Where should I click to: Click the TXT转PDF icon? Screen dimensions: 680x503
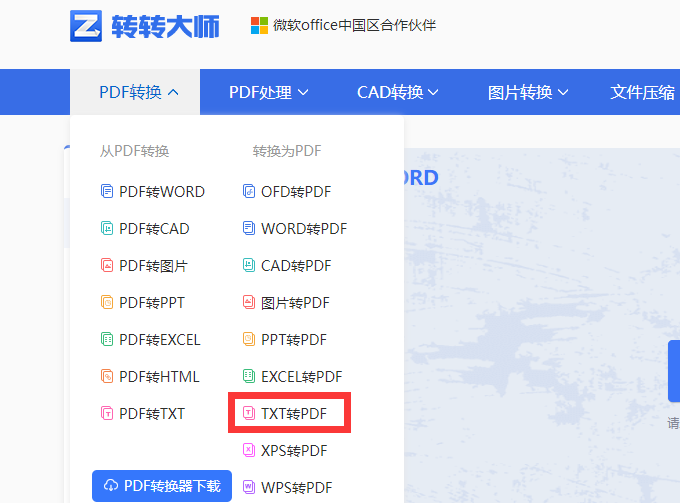(x=248, y=413)
